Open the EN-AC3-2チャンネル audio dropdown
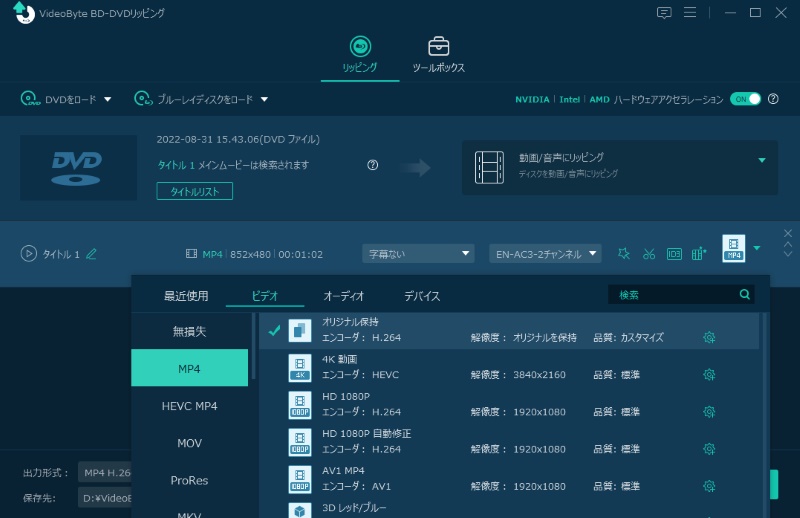Viewport: 800px width, 518px height. coord(545,254)
